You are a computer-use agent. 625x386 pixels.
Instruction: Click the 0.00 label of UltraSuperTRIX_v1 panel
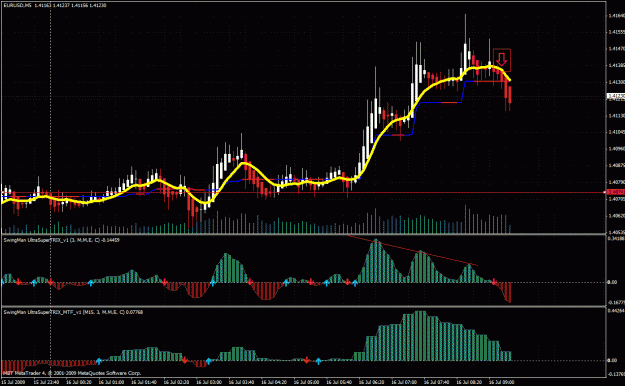click(x=612, y=282)
